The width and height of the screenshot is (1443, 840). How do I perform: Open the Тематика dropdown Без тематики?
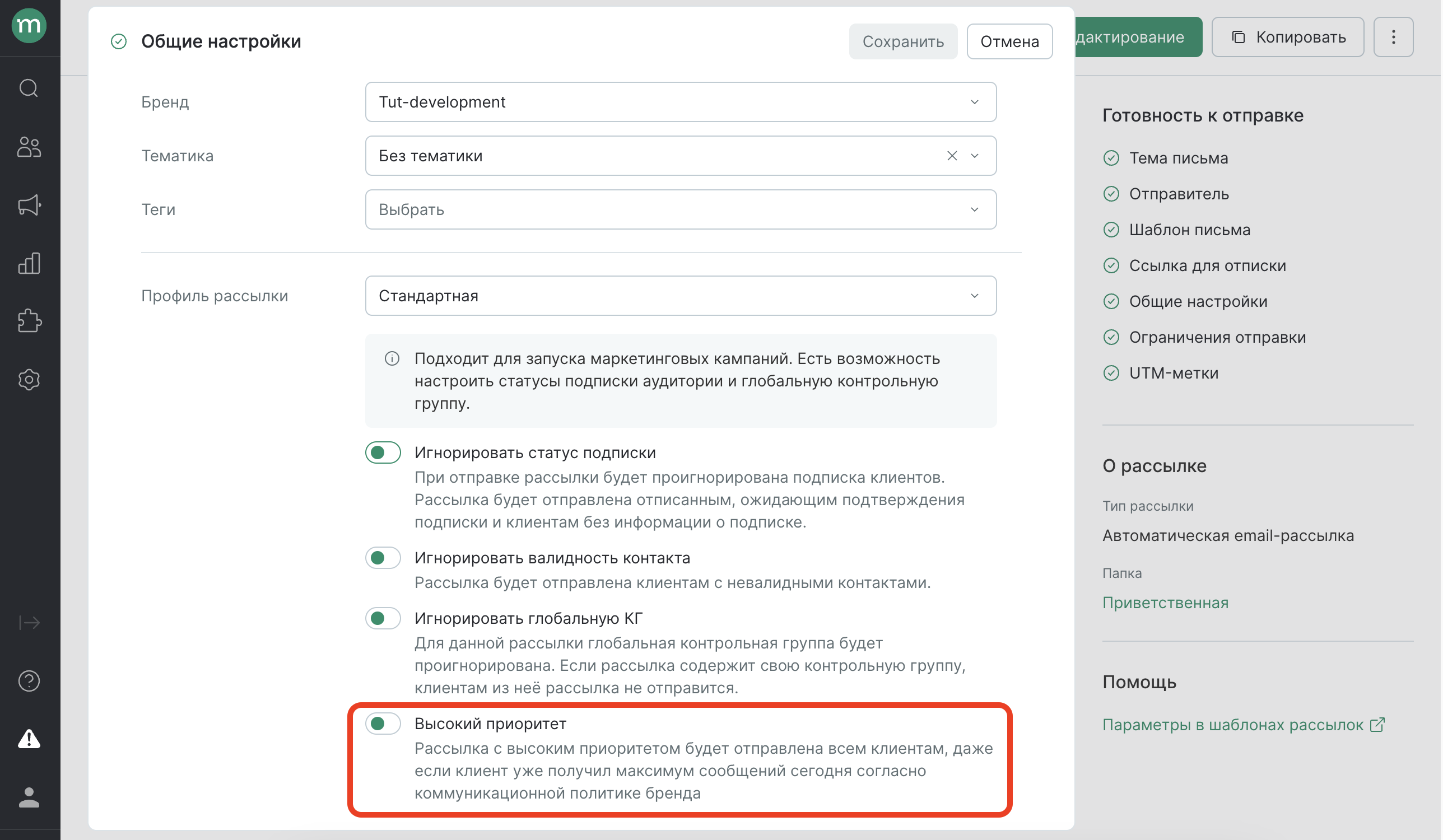[x=681, y=156]
